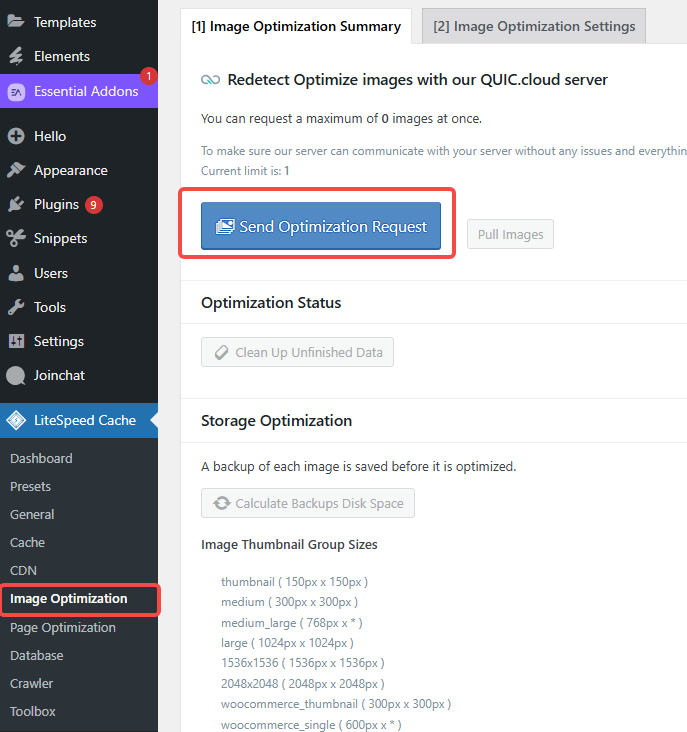The image size is (687, 732).
Task: Open LiteSpeed Cache submenu item
Action: point(28,542)
